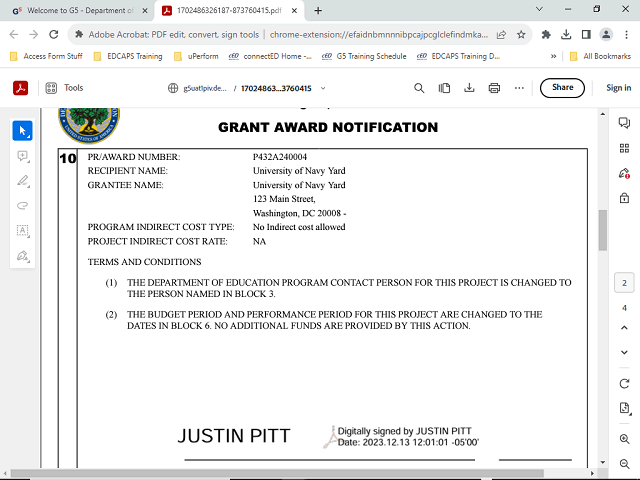Open the page view options icon
This screenshot has width=640, height=480.
(444, 88)
